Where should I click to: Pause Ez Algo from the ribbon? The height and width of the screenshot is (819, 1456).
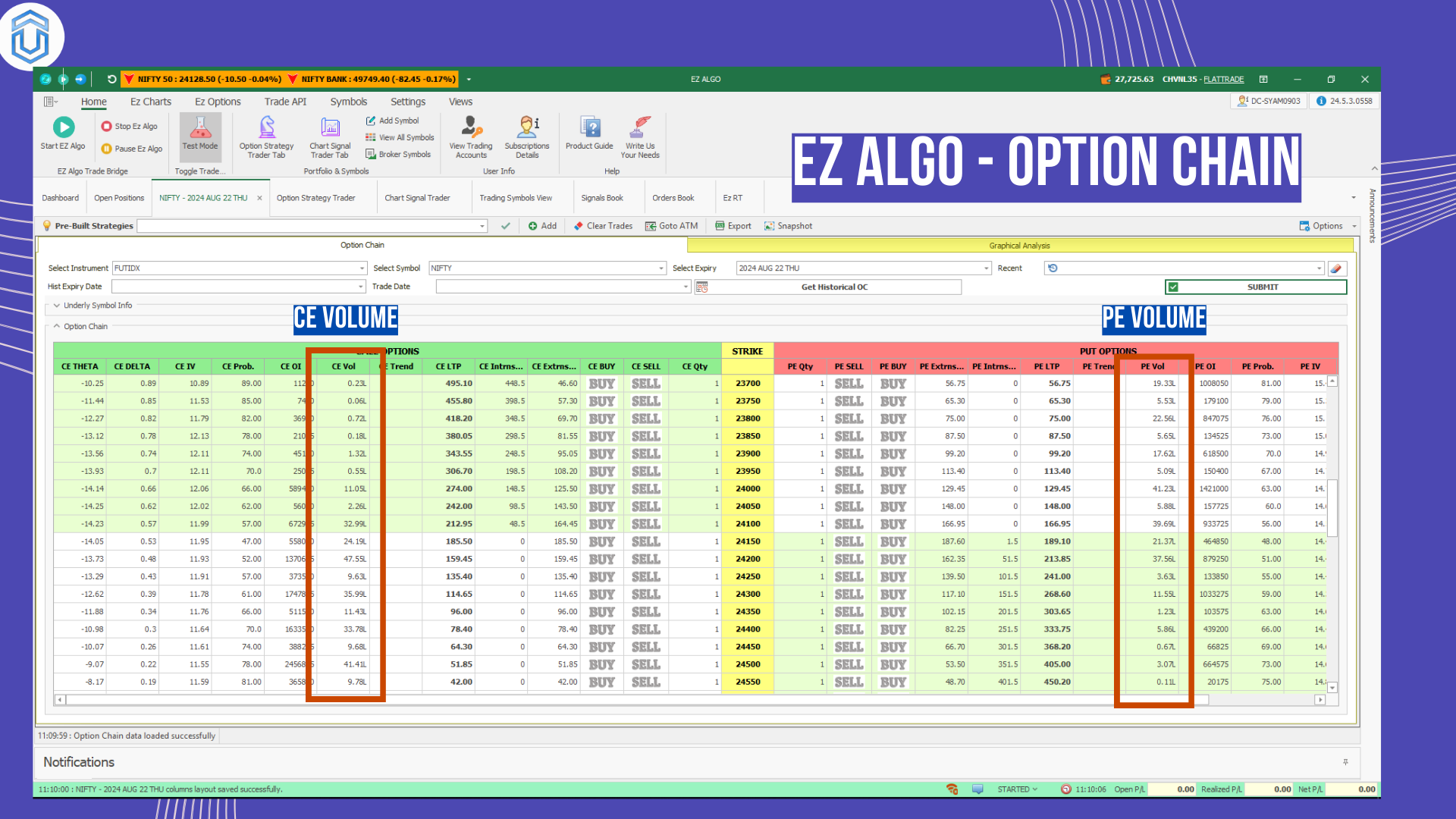point(132,149)
